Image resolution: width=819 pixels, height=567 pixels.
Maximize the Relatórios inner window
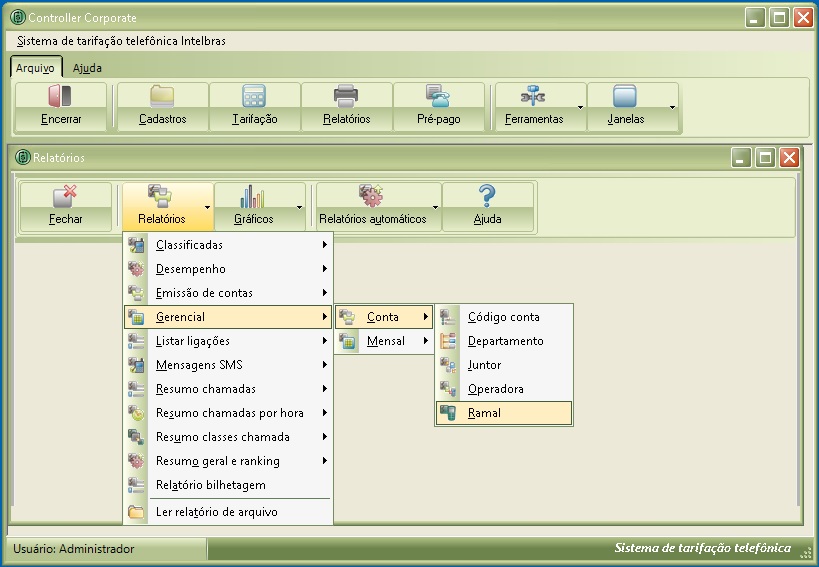point(765,157)
